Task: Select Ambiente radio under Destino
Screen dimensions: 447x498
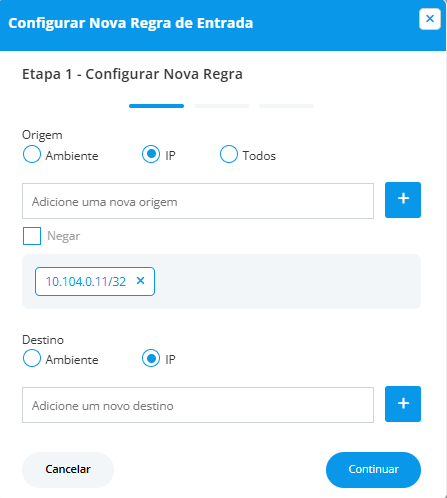Action: point(32,358)
